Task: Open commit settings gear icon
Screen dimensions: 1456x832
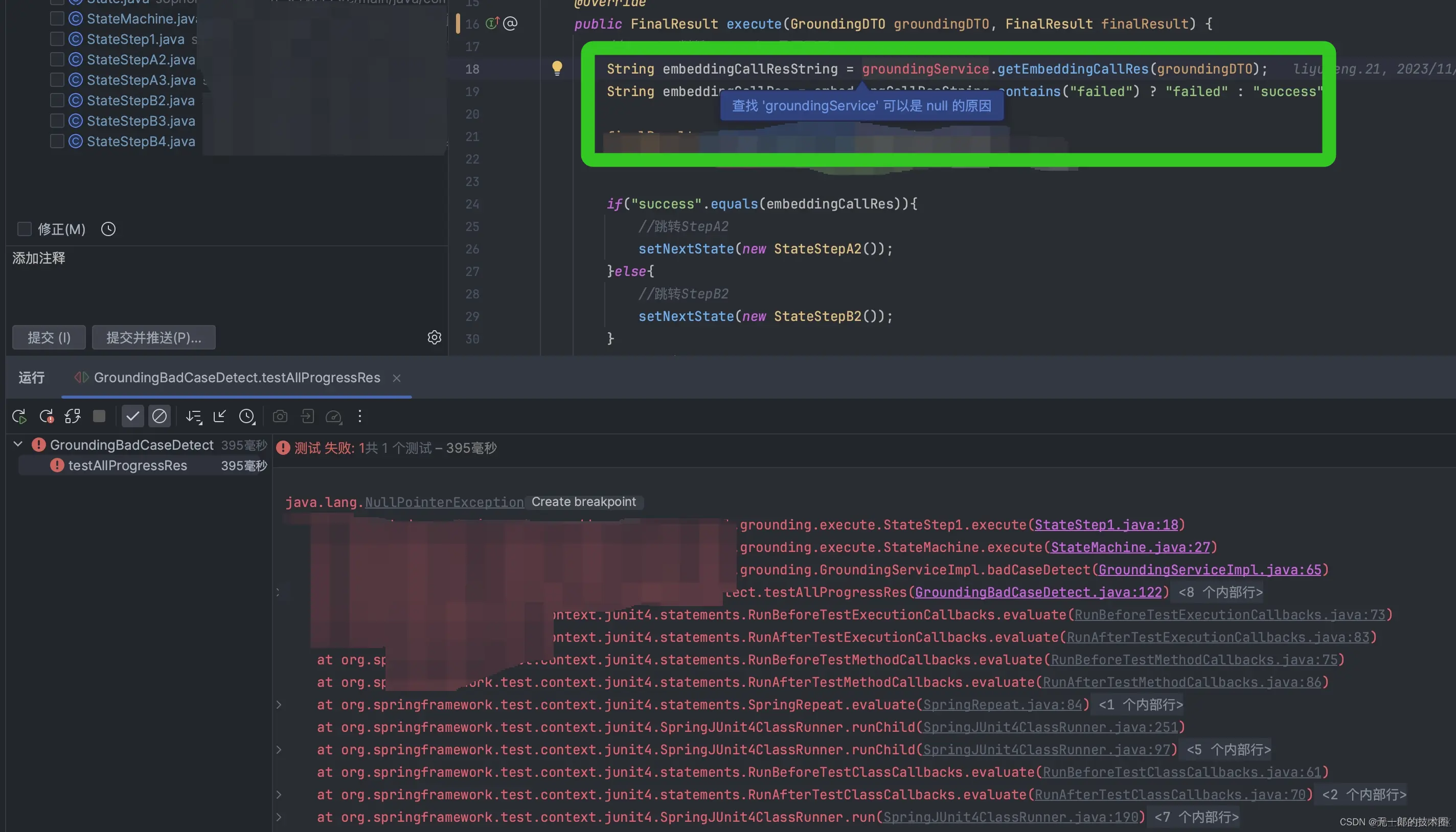Action: point(435,338)
